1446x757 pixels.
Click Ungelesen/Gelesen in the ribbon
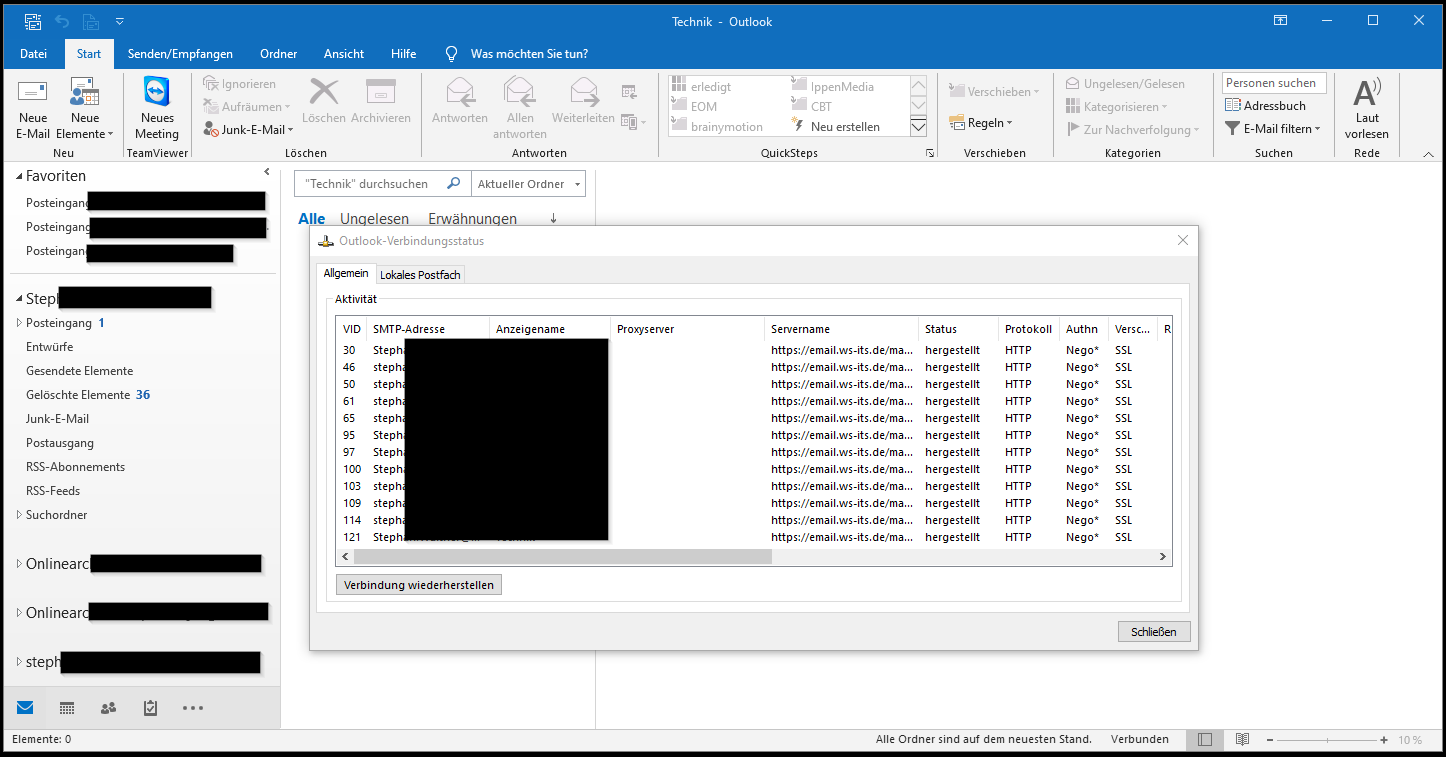[x=1125, y=84]
